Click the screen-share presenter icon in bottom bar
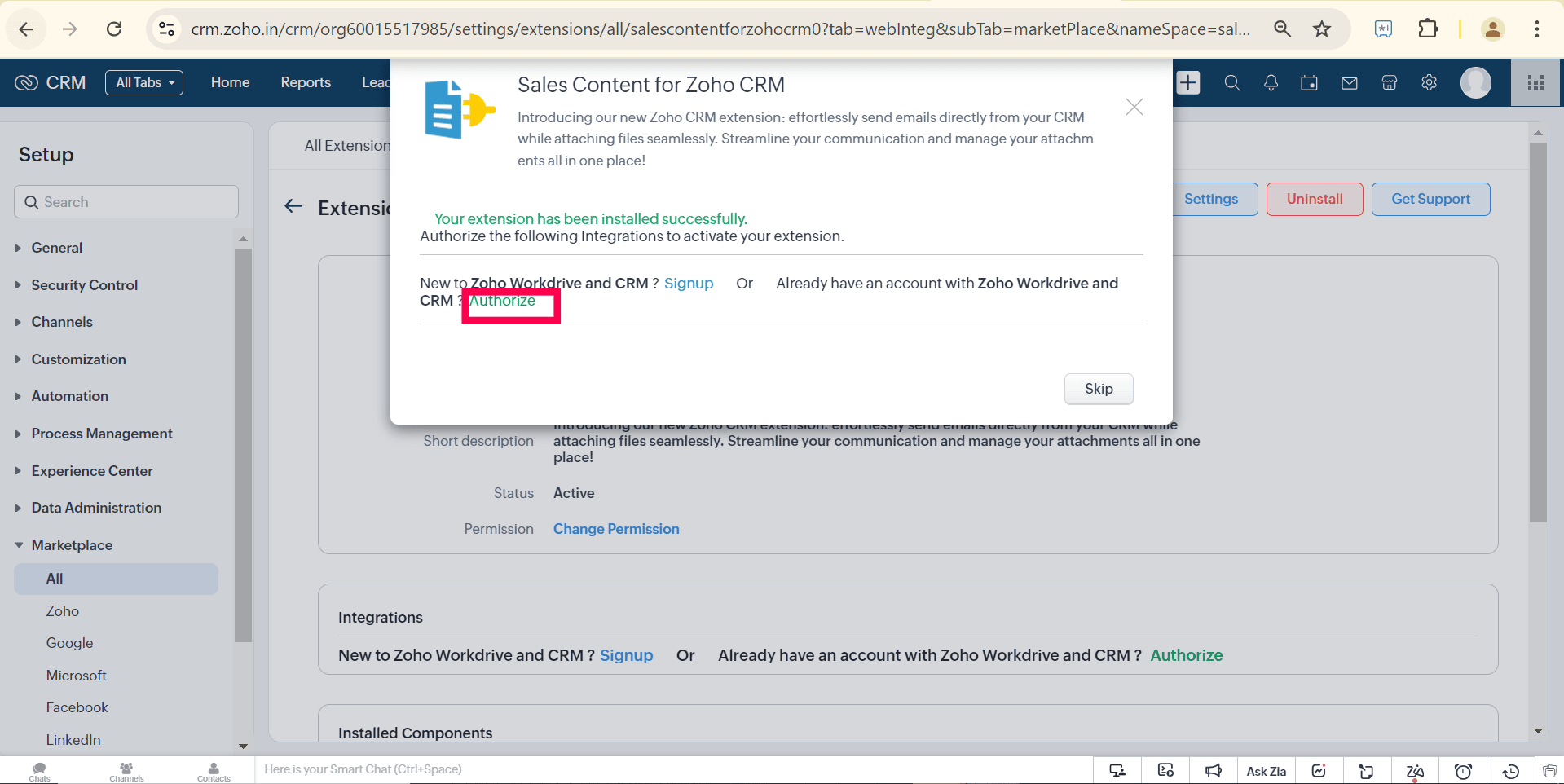The image size is (1564, 784). (x=1117, y=771)
